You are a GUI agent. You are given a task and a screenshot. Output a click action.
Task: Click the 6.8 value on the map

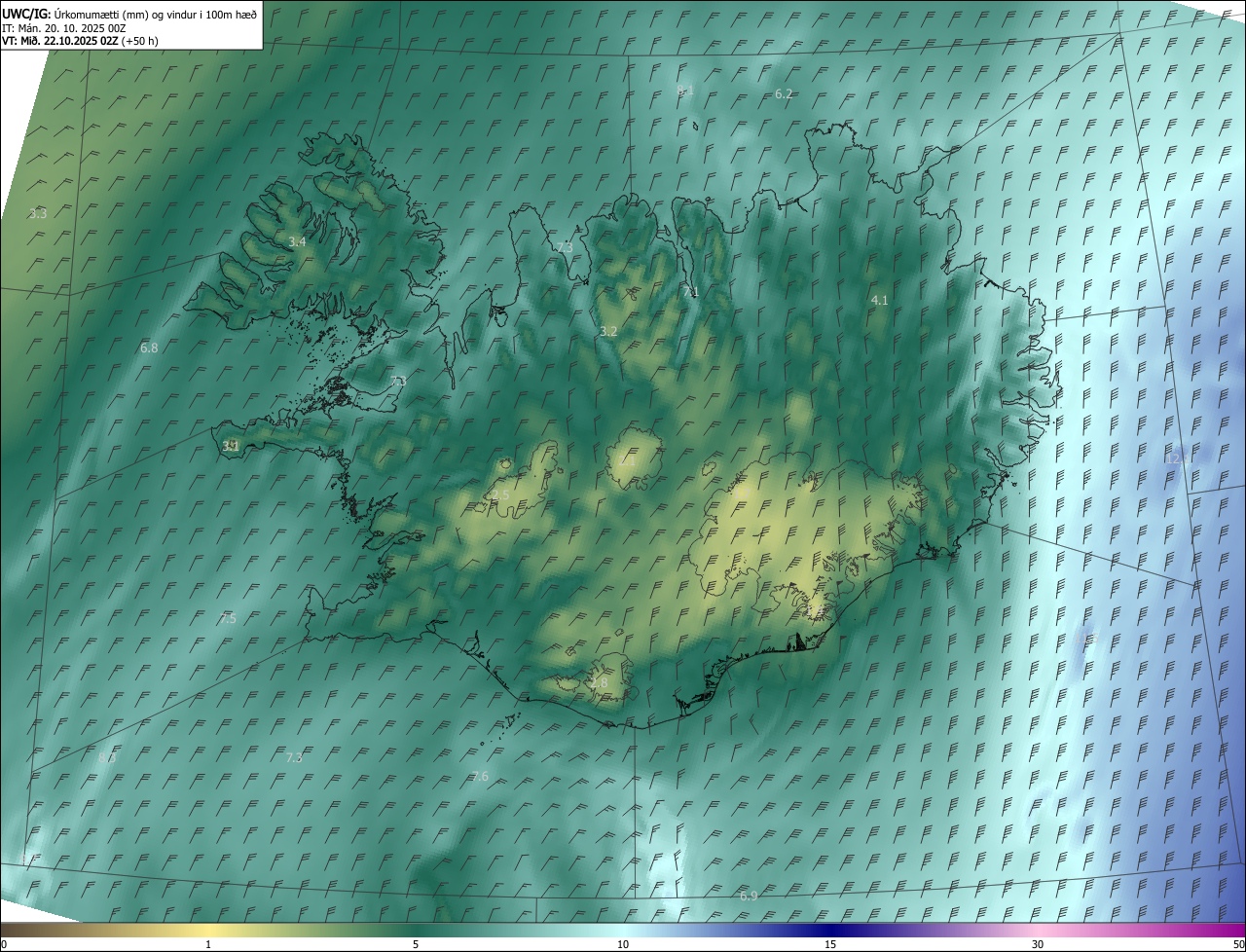click(149, 348)
